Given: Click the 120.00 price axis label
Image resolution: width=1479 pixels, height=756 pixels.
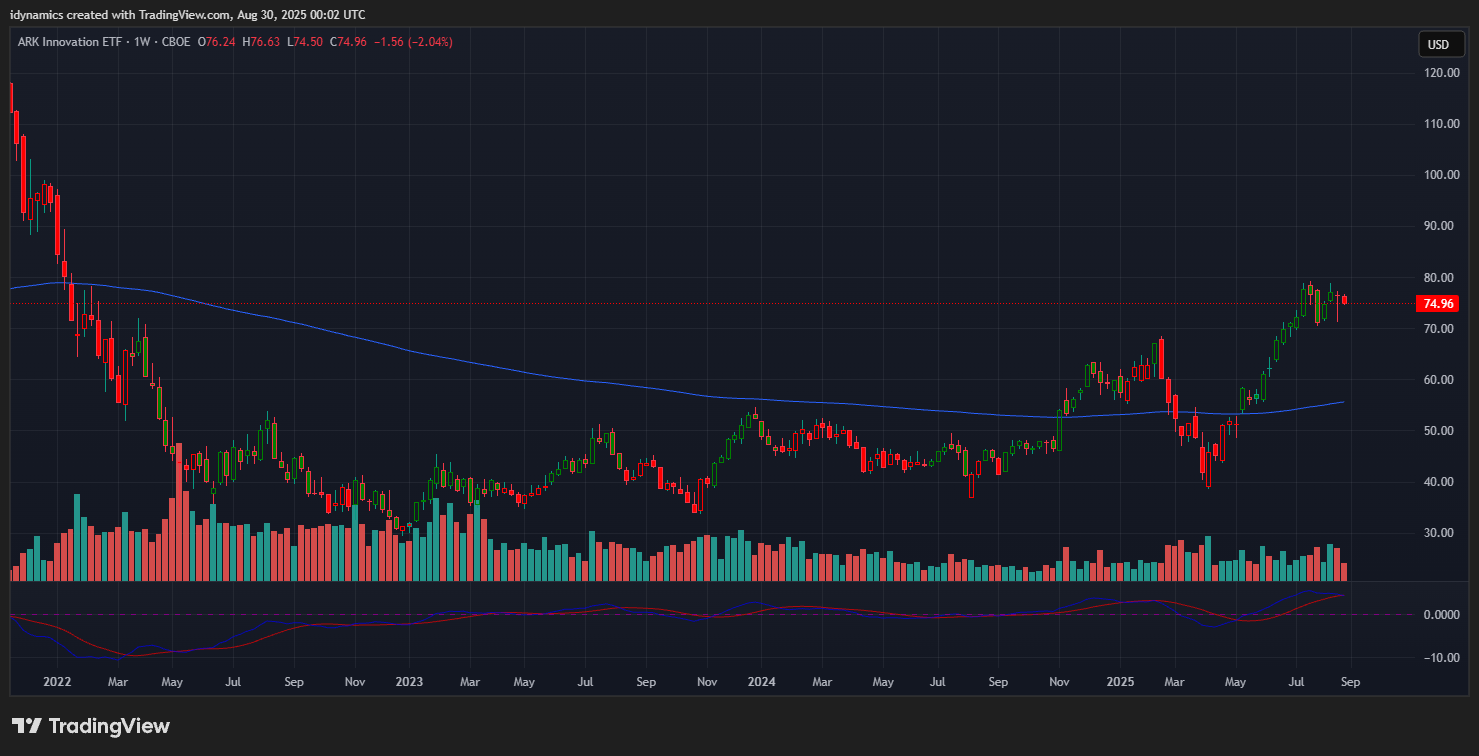Looking at the screenshot, I should (1440, 73).
